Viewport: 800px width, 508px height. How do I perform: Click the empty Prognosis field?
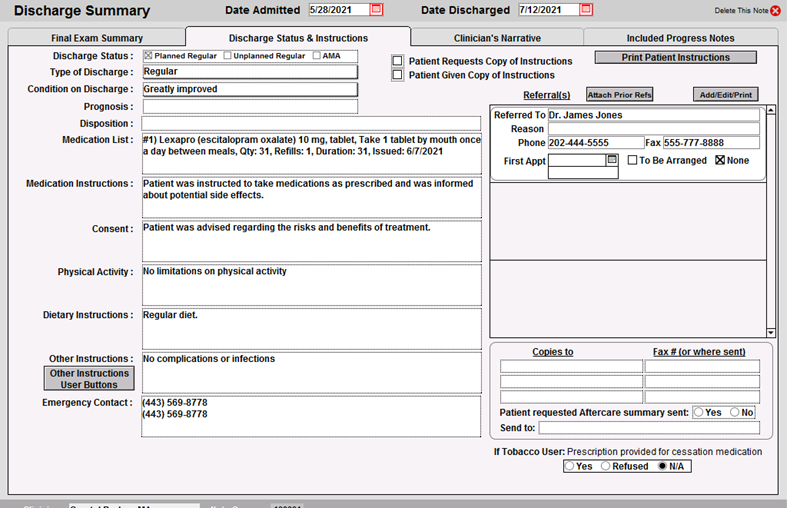250,106
